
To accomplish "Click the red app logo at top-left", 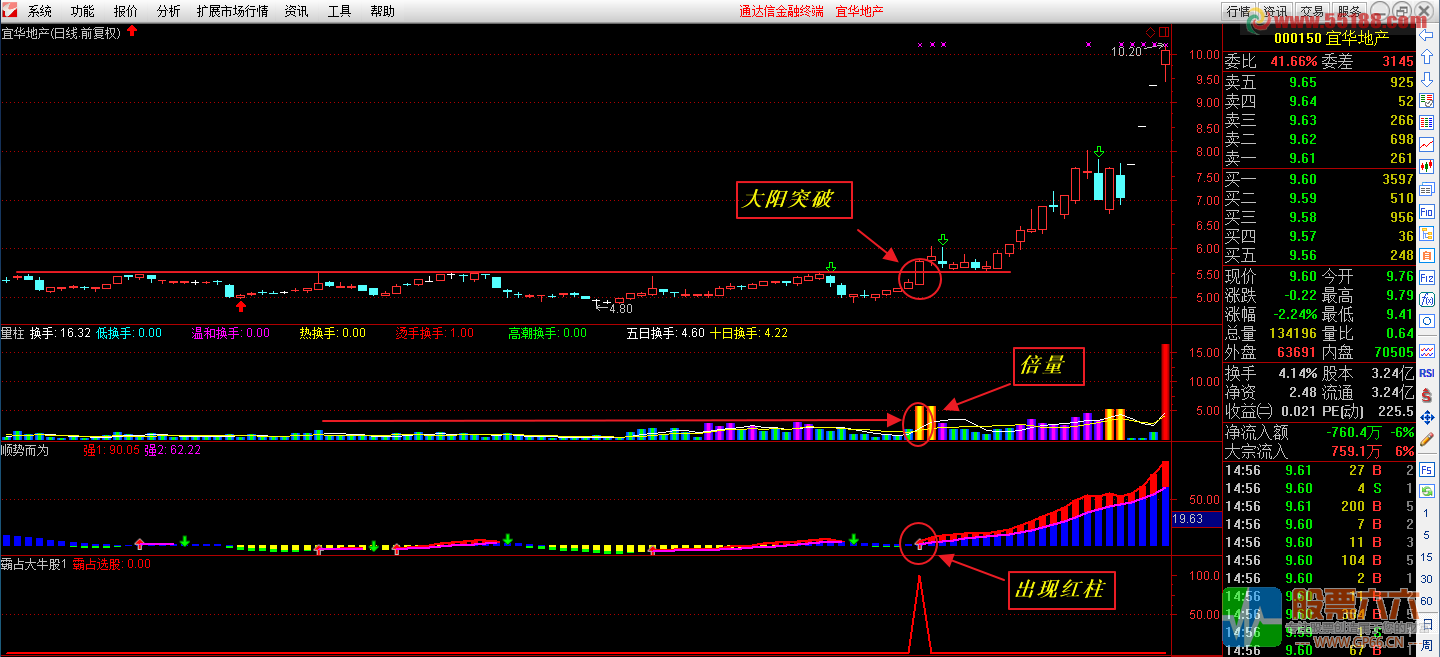I will (x=10, y=11).
